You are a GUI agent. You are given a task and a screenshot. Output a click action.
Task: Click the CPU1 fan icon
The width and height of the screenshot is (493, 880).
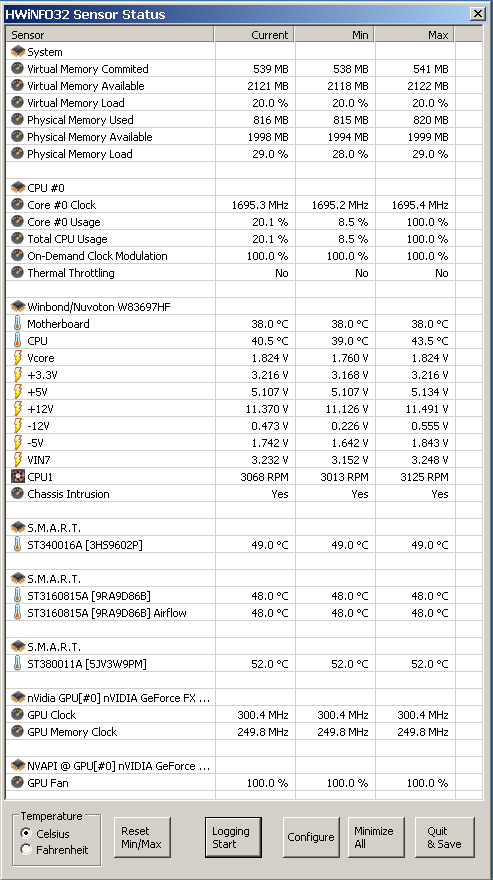pos(17,477)
